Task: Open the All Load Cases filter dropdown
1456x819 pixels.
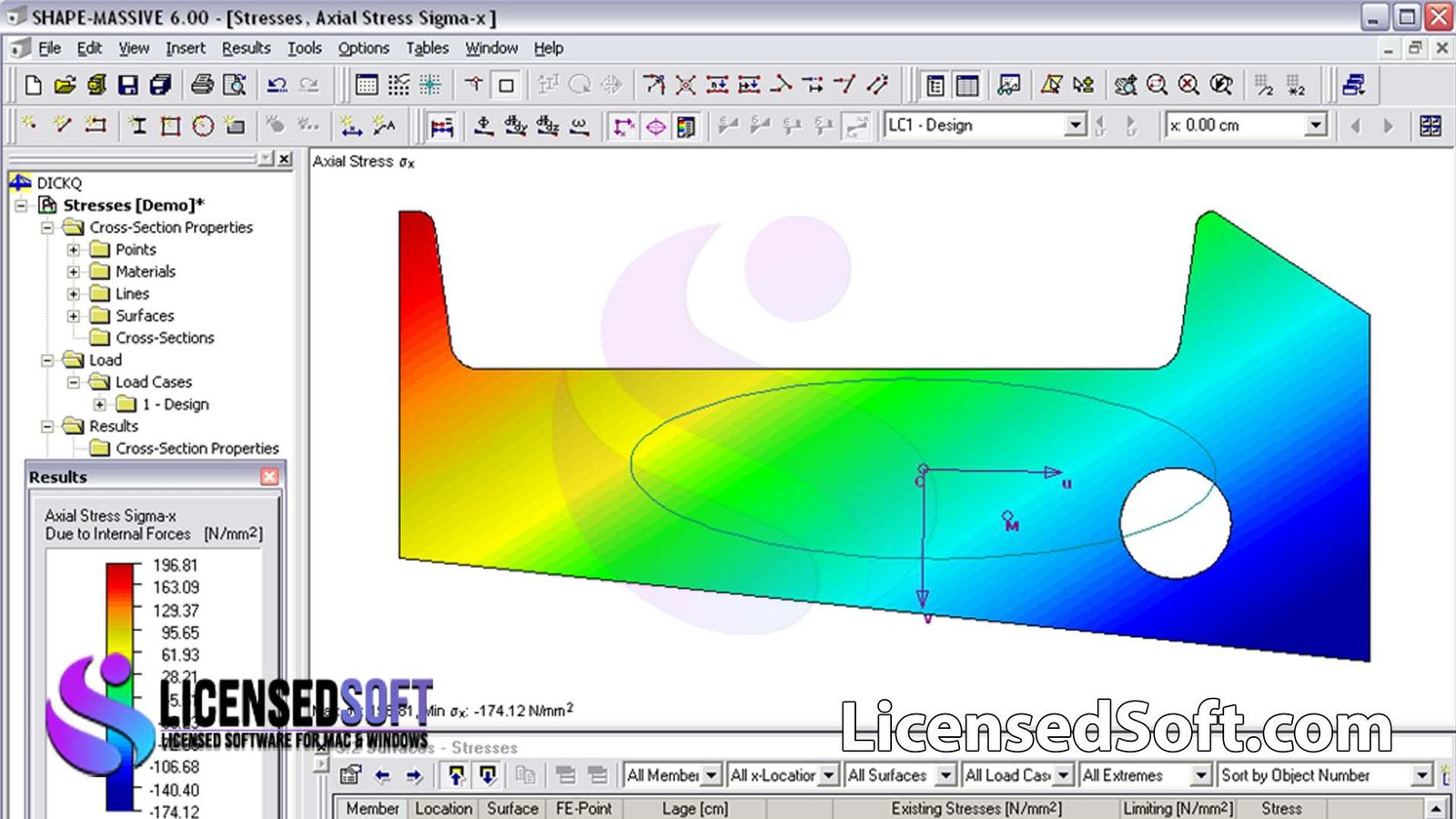Action: [x=1063, y=775]
